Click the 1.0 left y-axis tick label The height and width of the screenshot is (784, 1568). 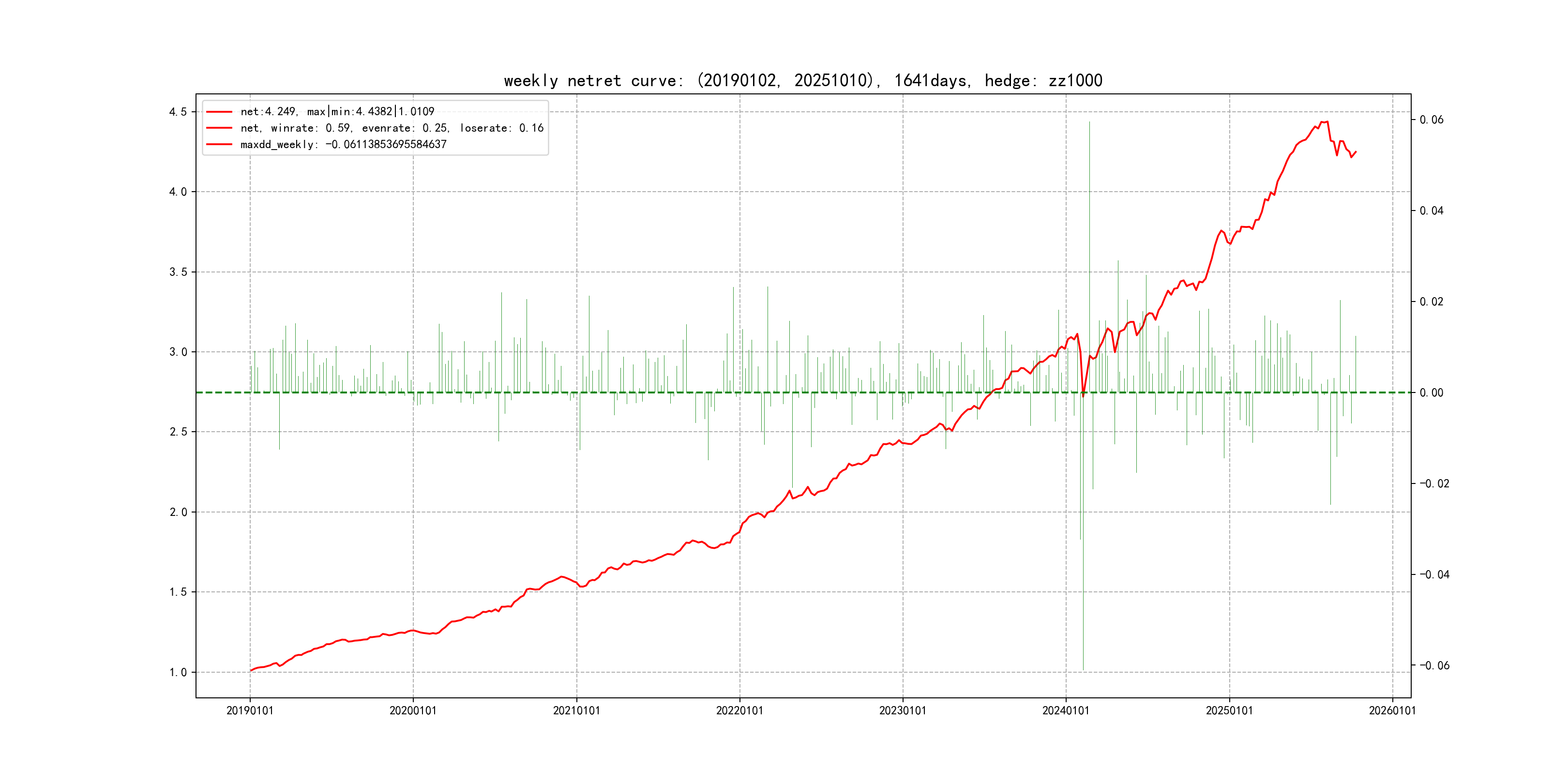coord(178,672)
